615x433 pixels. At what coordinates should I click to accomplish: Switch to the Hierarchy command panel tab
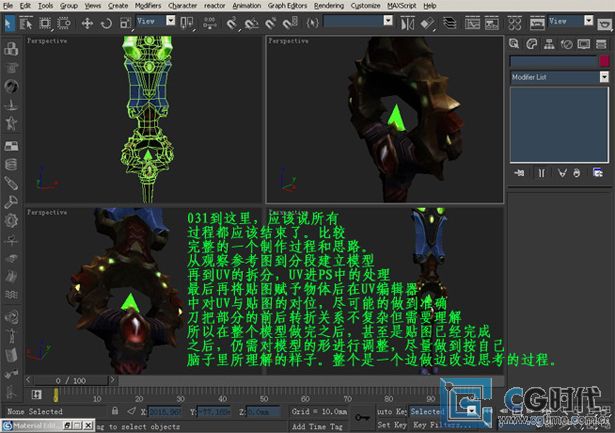549,44
